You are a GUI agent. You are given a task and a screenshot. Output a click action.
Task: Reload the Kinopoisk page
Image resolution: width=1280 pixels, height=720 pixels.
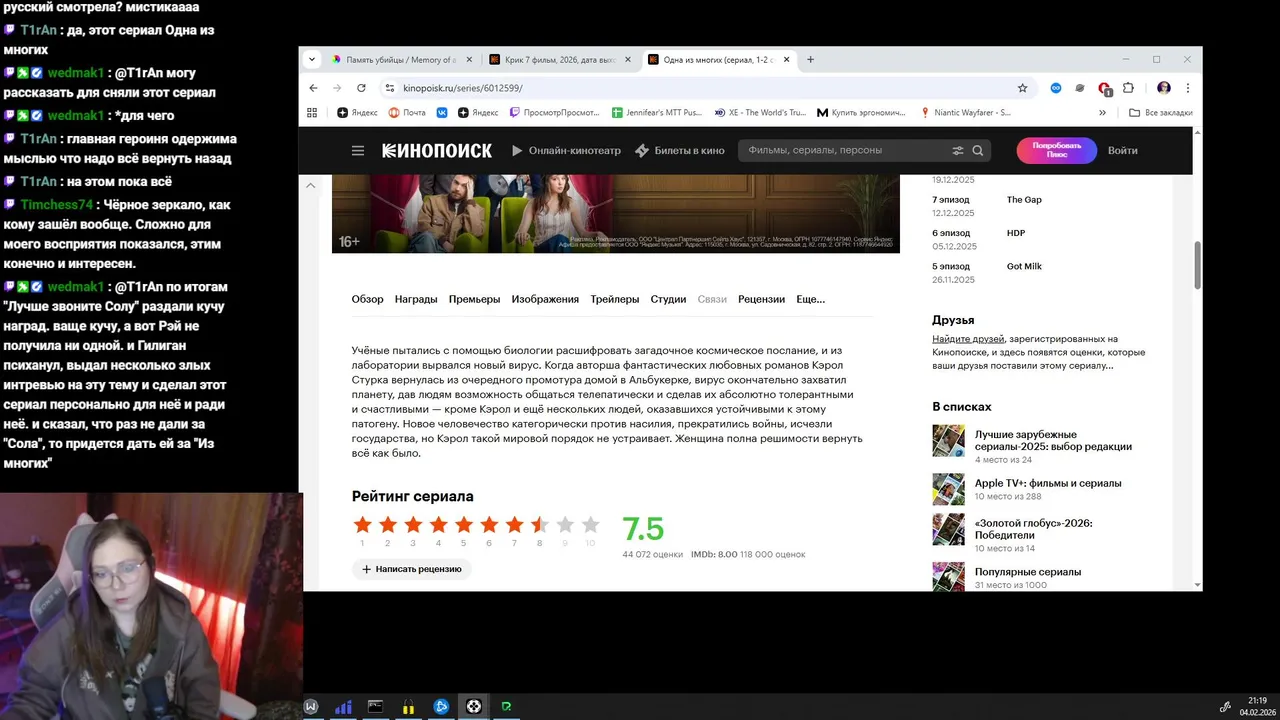pos(361,88)
